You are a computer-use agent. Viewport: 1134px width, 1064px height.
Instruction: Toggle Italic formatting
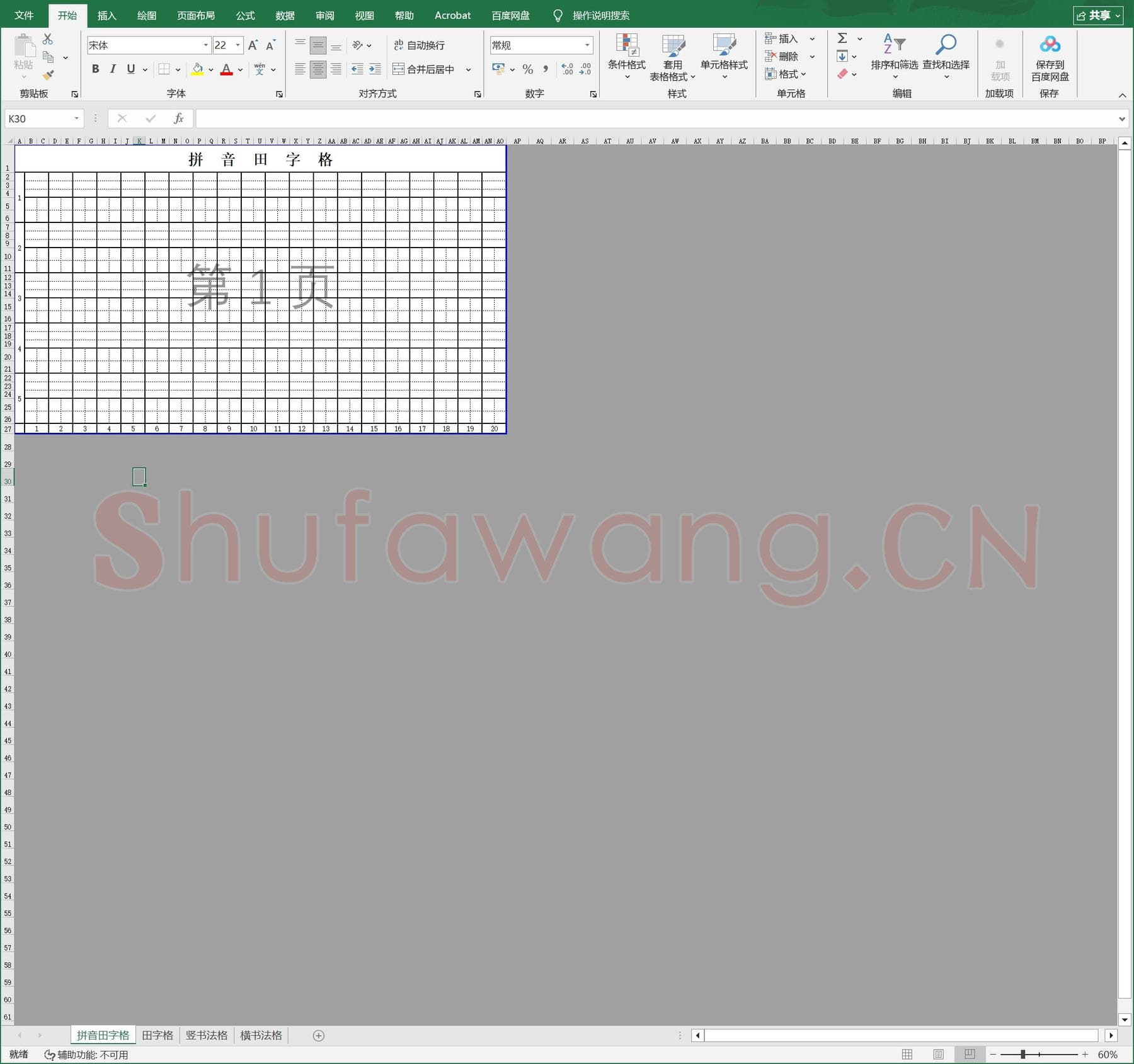click(x=113, y=69)
